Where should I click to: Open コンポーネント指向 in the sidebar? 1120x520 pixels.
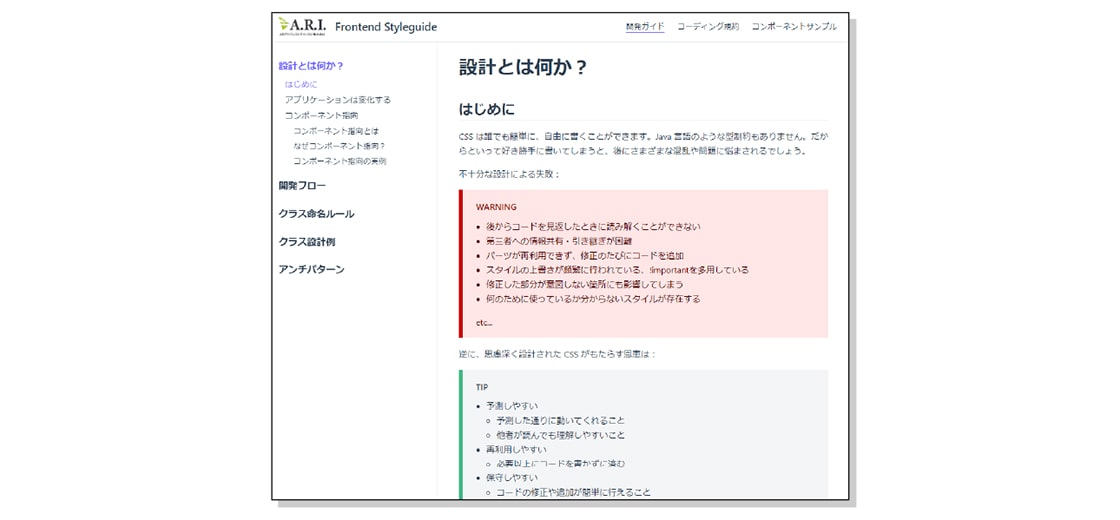pyautogui.click(x=320, y=116)
